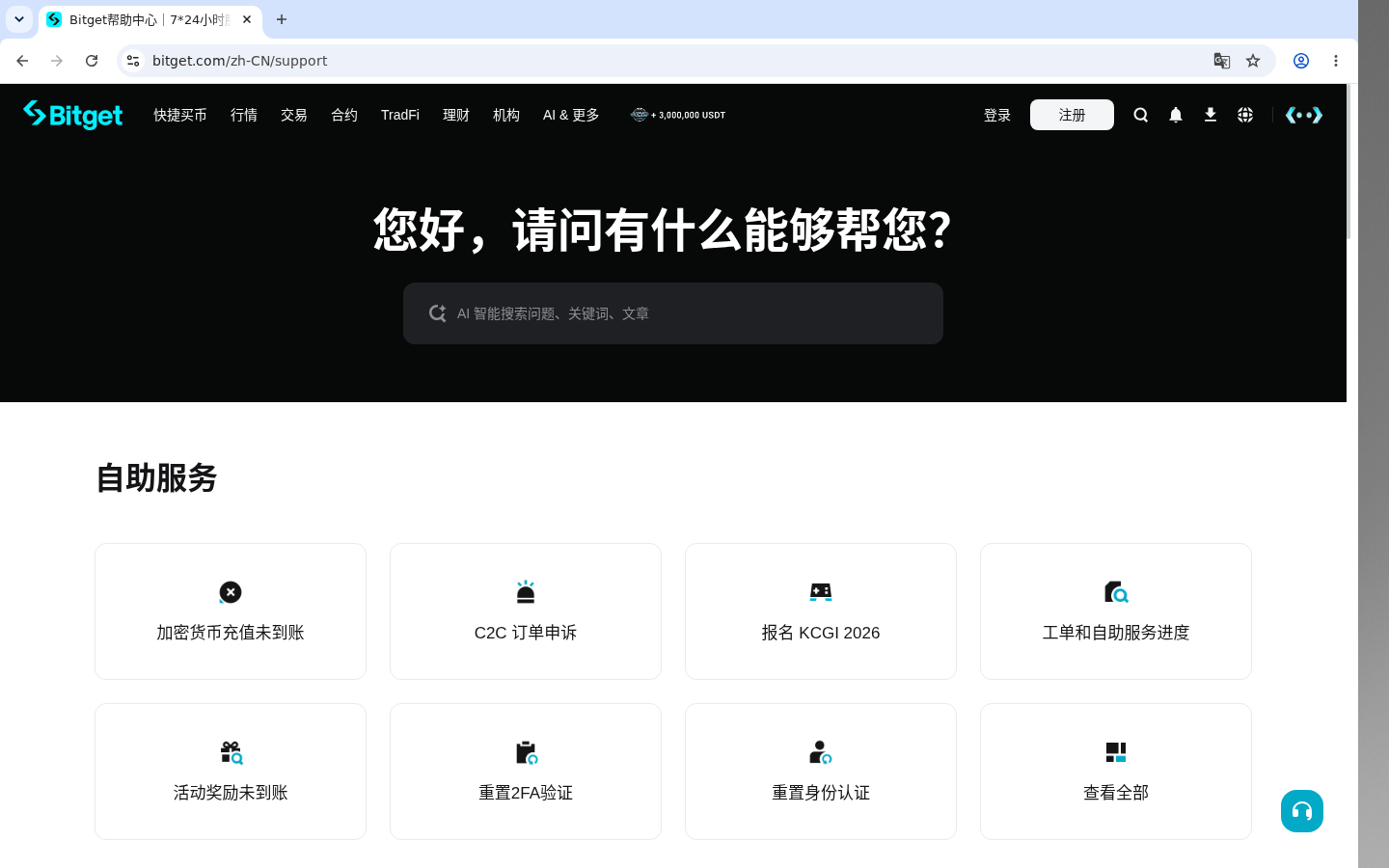This screenshot has width=1389, height=868.
Task: Click the address bar URL
Action: (239, 61)
